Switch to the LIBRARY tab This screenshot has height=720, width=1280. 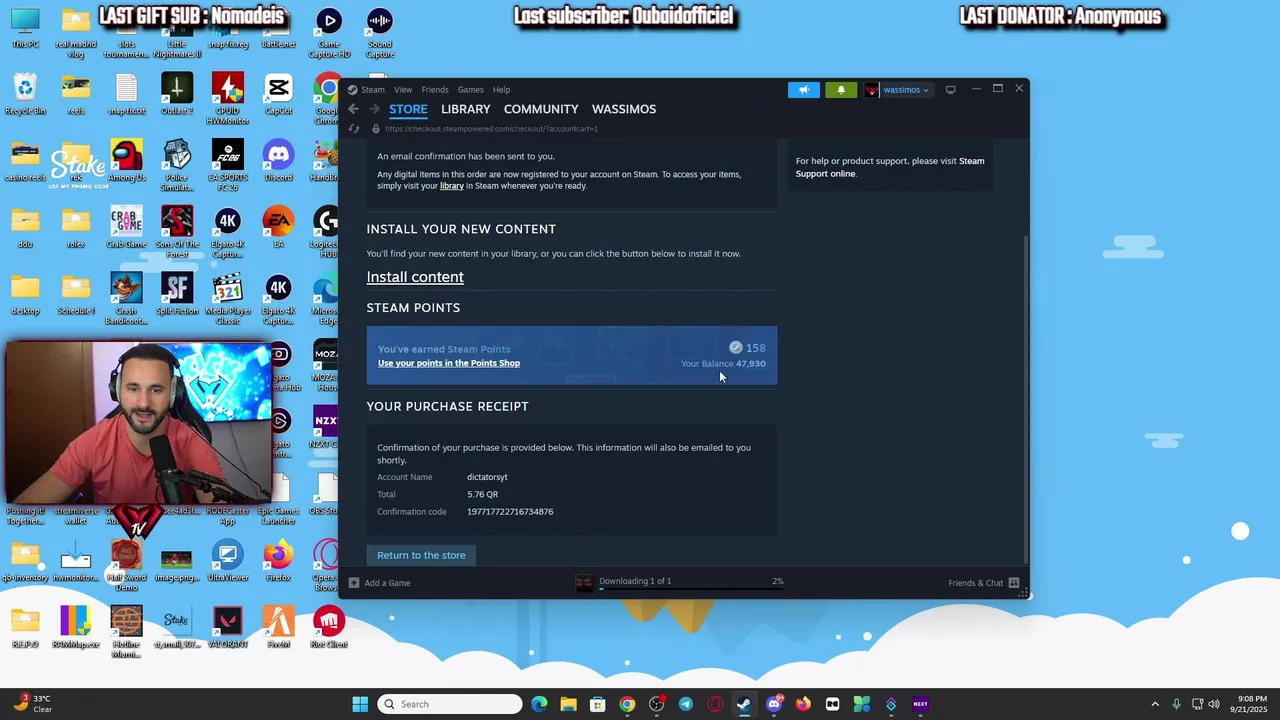466,109
